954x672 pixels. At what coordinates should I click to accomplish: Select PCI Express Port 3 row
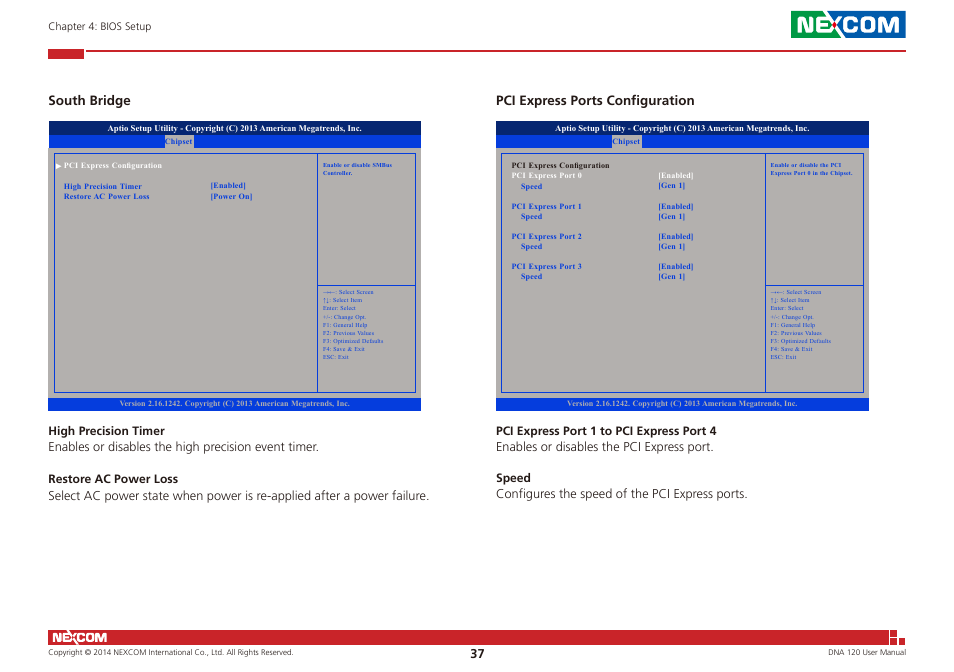[546, 266]
